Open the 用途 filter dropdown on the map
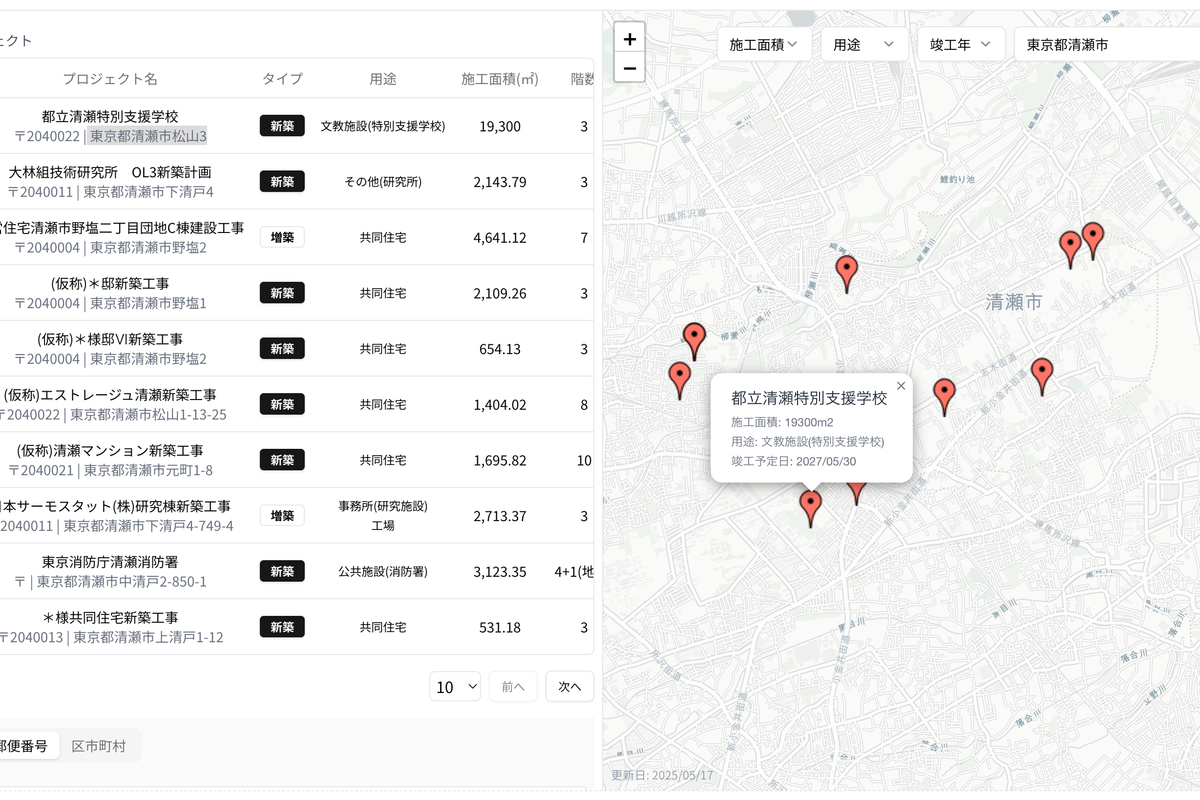 pos(864,44)
